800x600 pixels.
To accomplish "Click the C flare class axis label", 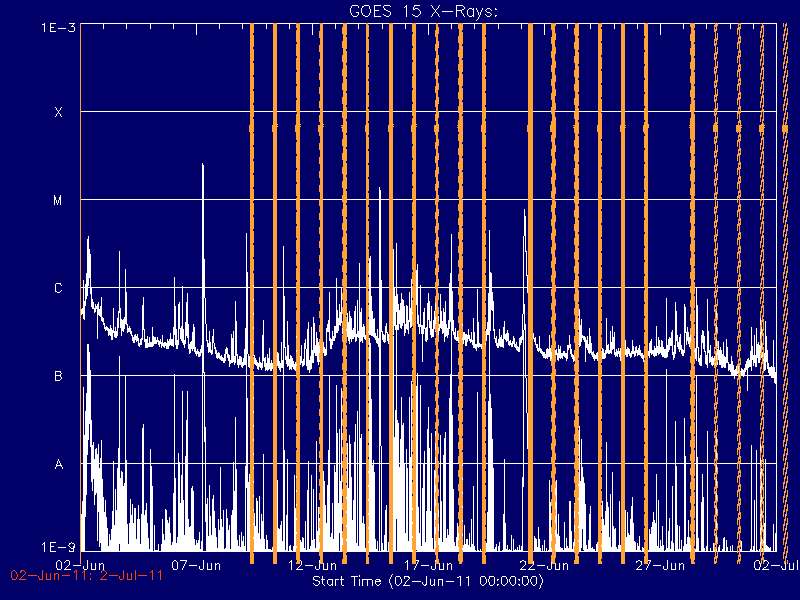I will pos(58,288).
